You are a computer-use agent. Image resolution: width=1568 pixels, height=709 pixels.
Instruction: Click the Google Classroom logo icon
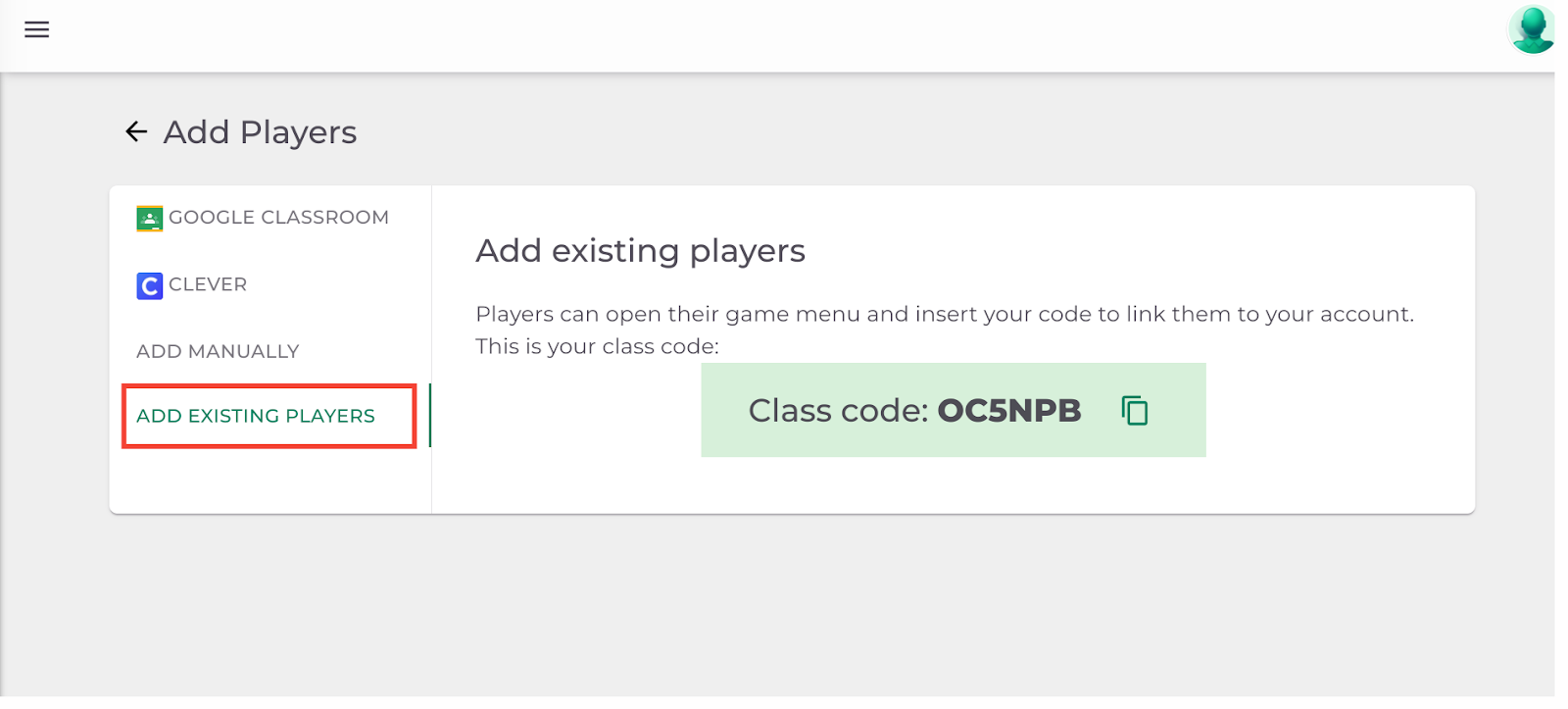[x=149, y=218]
